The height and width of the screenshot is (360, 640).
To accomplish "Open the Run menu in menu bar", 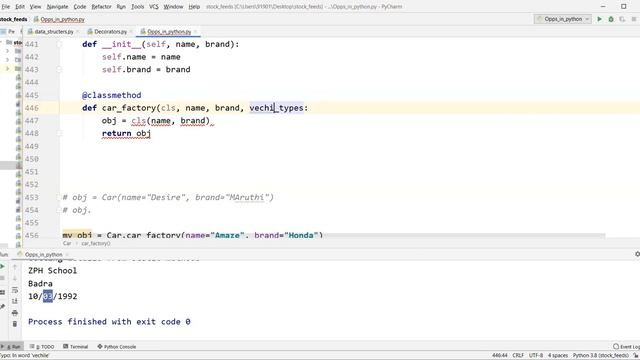I will click(x=121, y=7).
